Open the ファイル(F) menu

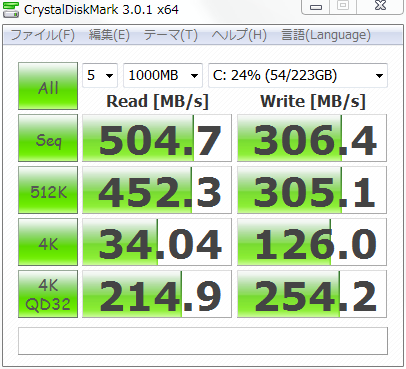43,35
